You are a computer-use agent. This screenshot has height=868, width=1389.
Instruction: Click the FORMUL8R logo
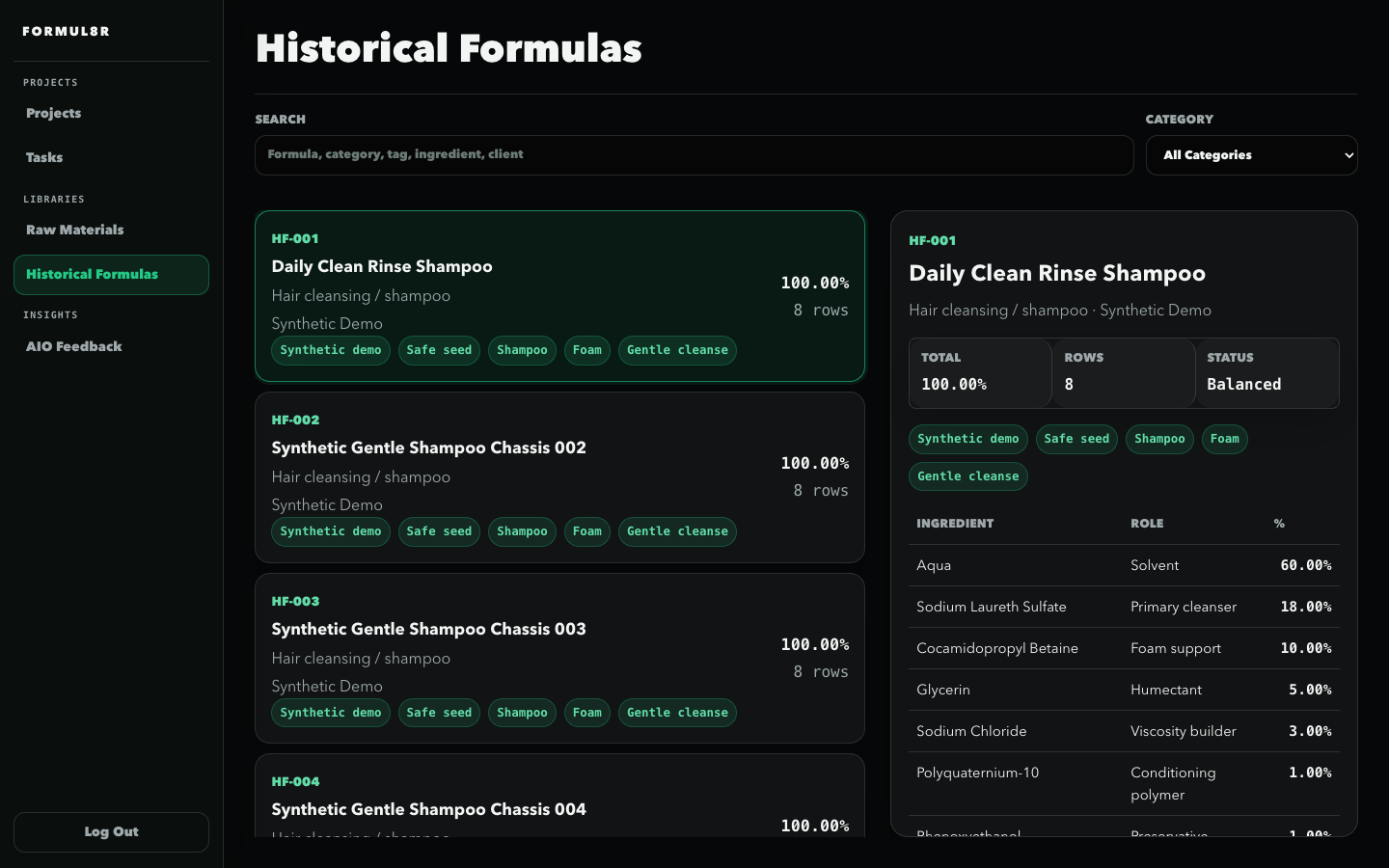pyautogui.click(x=66, y=32)
